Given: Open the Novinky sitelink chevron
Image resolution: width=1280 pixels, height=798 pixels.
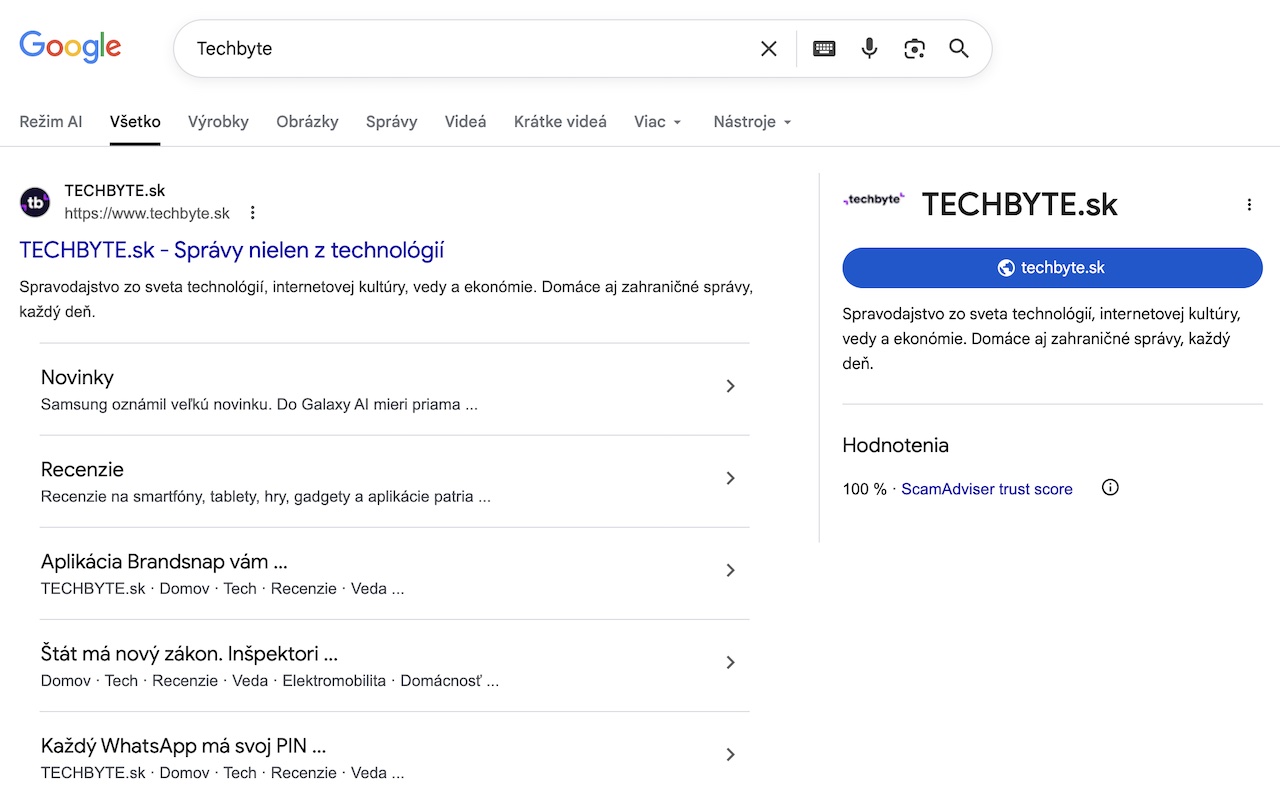Looking at the screenshot, I should pyautogui.click(x=730, y=386).
